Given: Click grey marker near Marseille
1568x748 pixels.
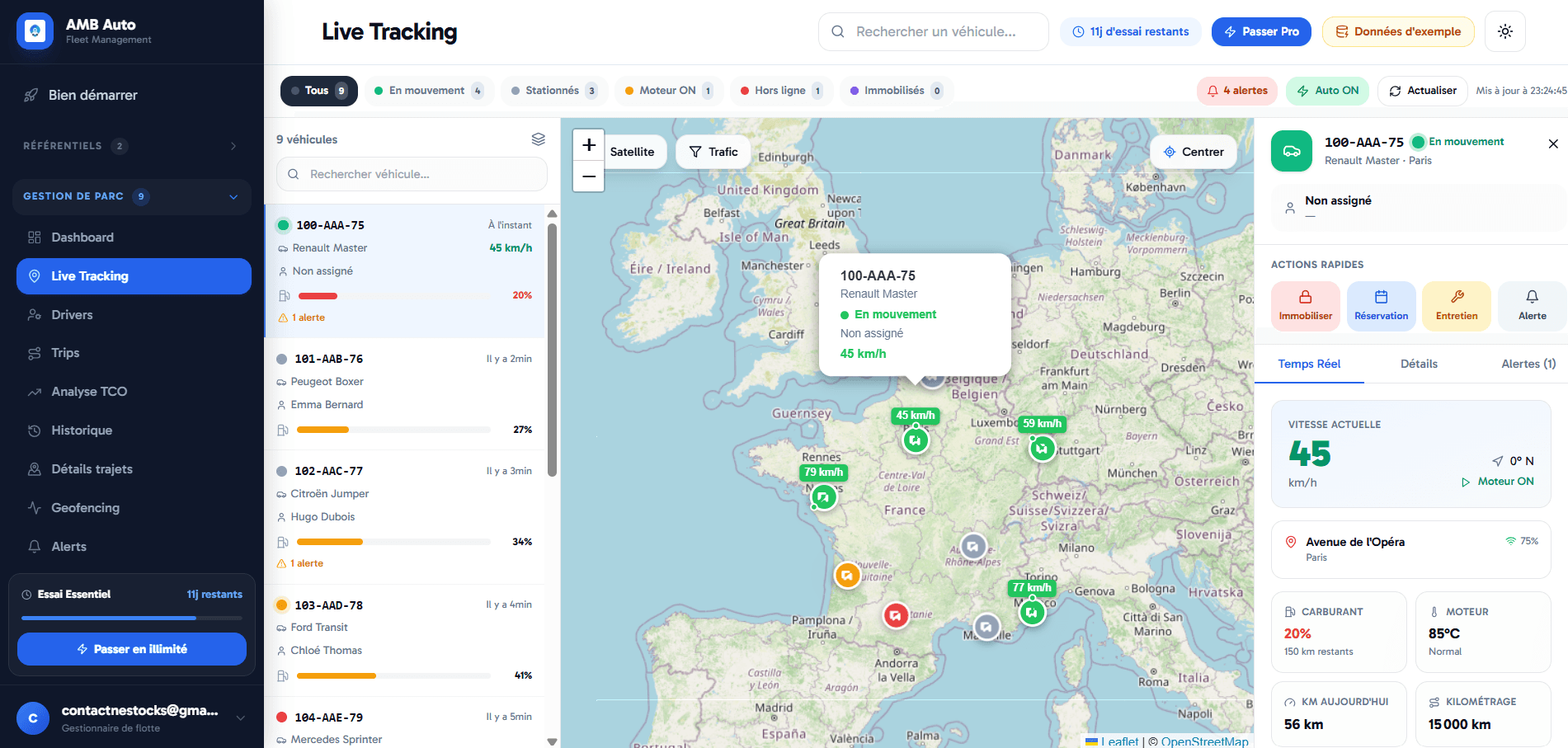Looking at the screenshot, I should click(986, 627).
